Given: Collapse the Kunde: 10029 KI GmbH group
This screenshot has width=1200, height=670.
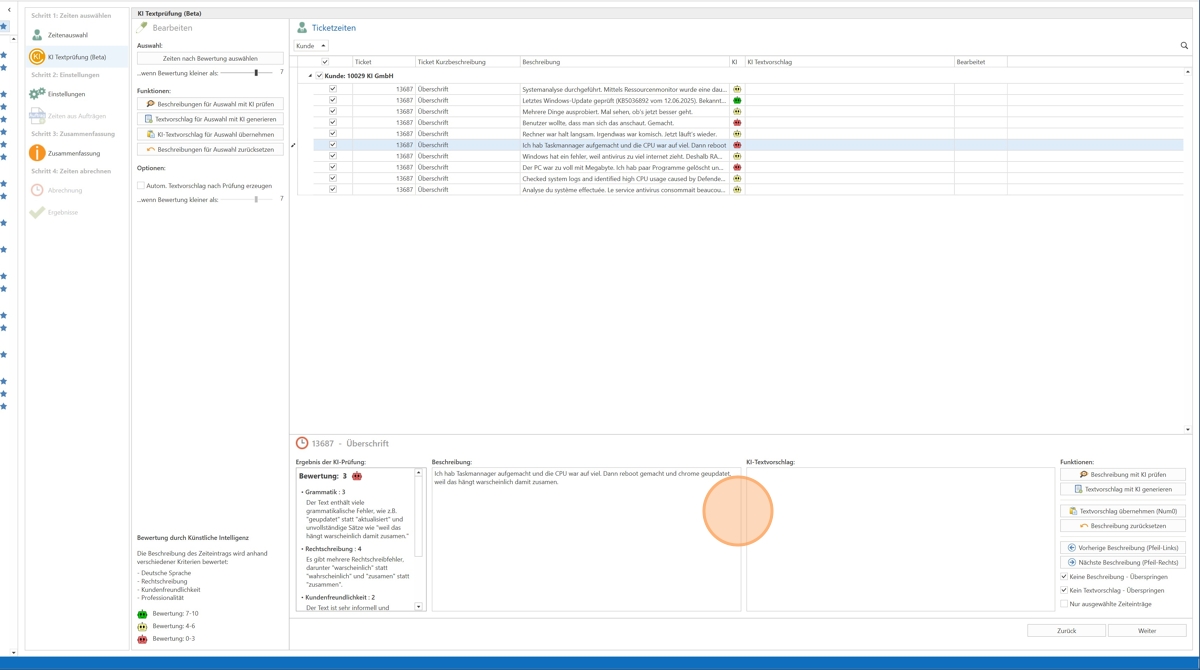Looking at the screenshot, I should 310,76.
